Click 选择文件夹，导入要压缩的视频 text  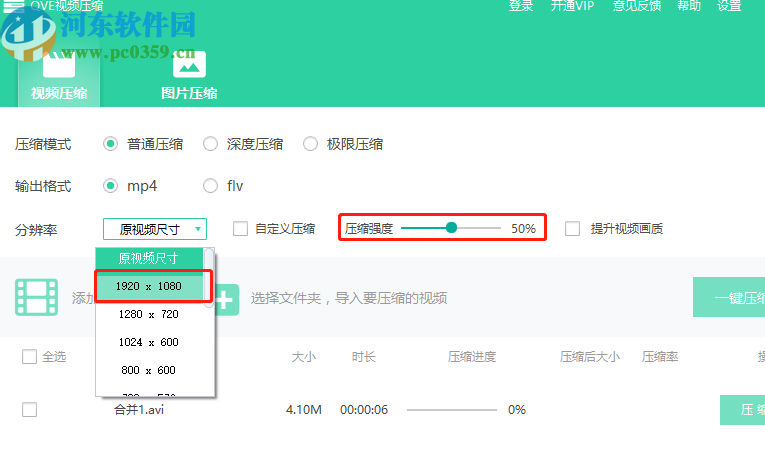coord(349,298)
